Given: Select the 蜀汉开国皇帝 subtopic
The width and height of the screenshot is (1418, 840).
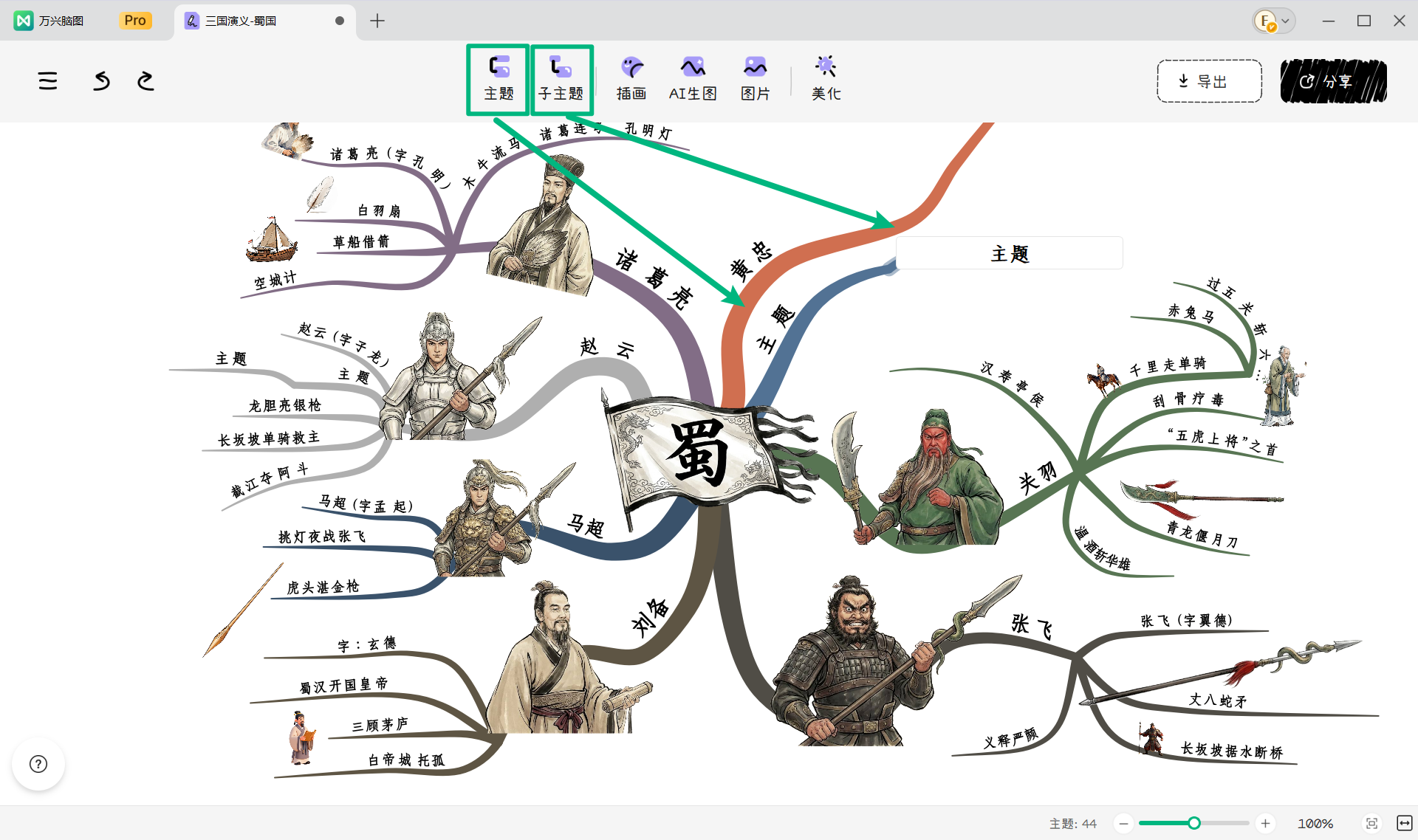Looking at the screenshot, I should [x=343, y=685].
